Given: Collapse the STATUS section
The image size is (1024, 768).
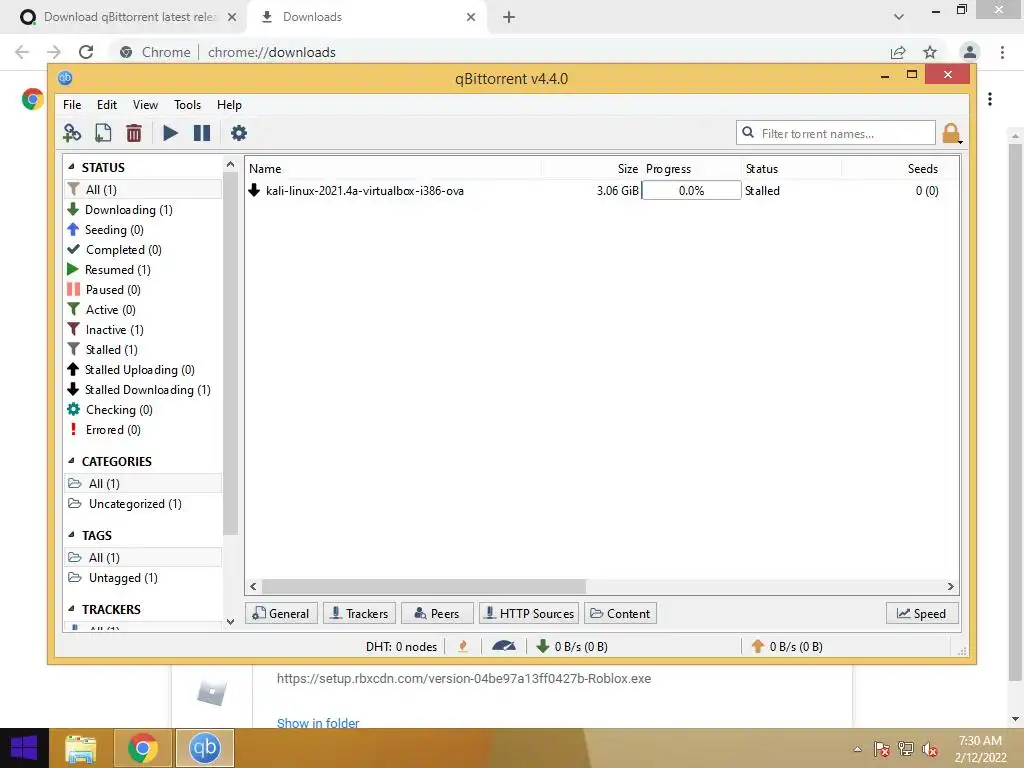Looking at the screenshot, I should point(71,167).
